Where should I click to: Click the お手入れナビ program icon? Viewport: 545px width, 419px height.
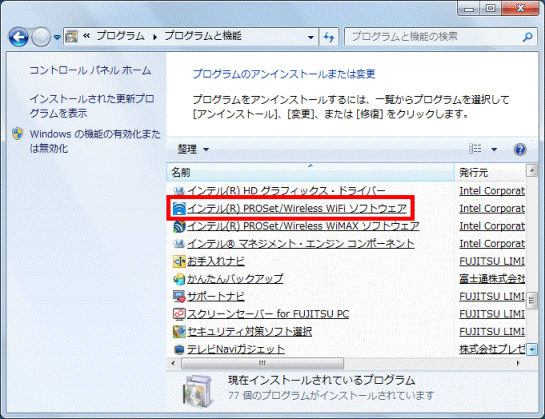point(179,261)
